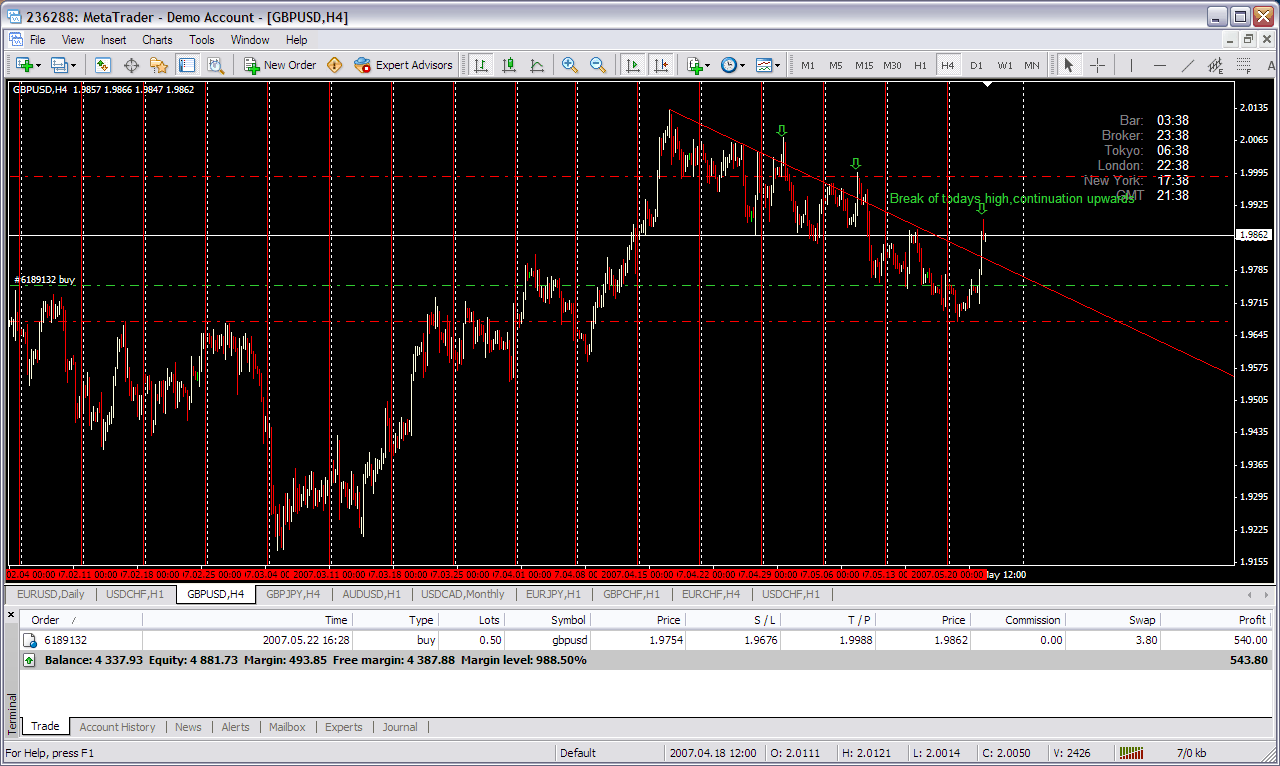Switch timeframe to W1

pos(1004,65)
